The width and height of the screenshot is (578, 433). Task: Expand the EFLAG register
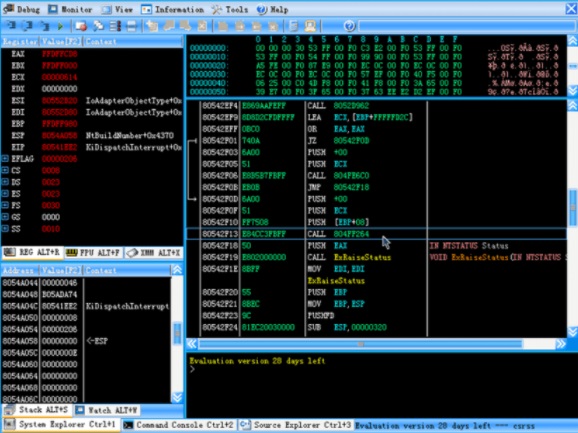pos(5,158)
